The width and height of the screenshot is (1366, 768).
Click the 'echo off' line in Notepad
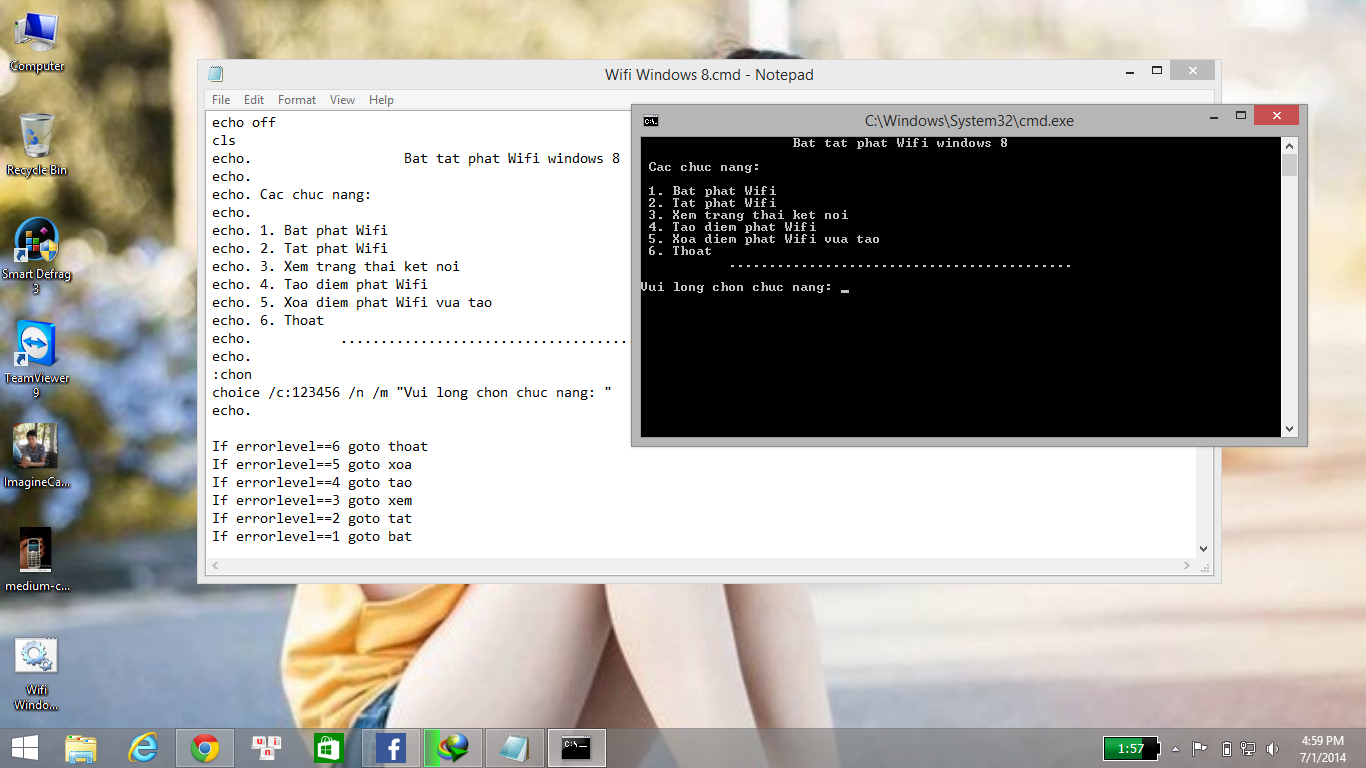coord(244,122)
